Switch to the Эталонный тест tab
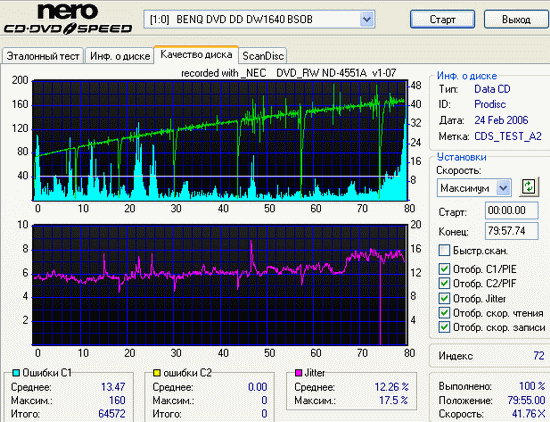Screen dimensions: 550x422 point(43,56)
